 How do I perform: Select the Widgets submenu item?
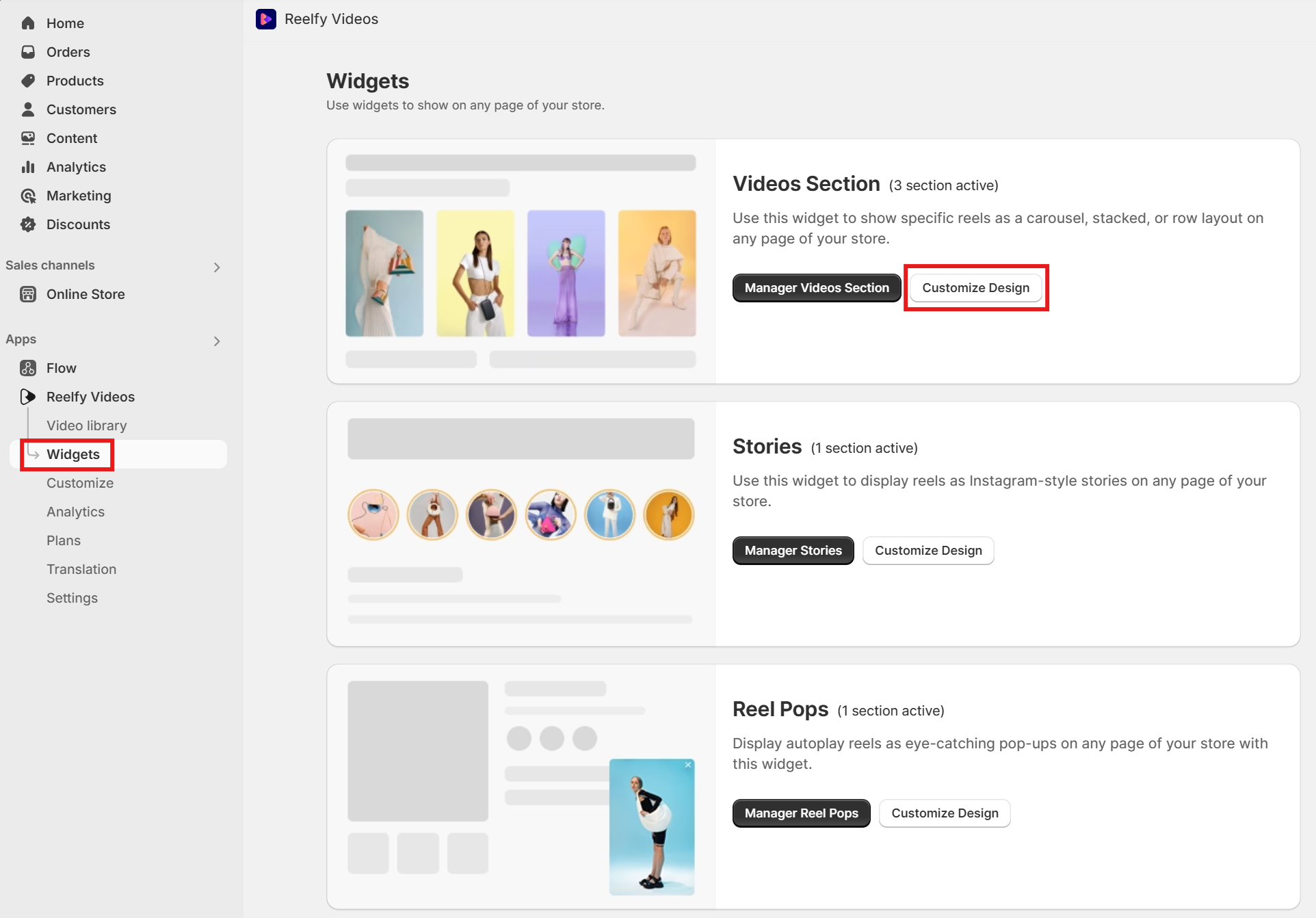(73, 454)
